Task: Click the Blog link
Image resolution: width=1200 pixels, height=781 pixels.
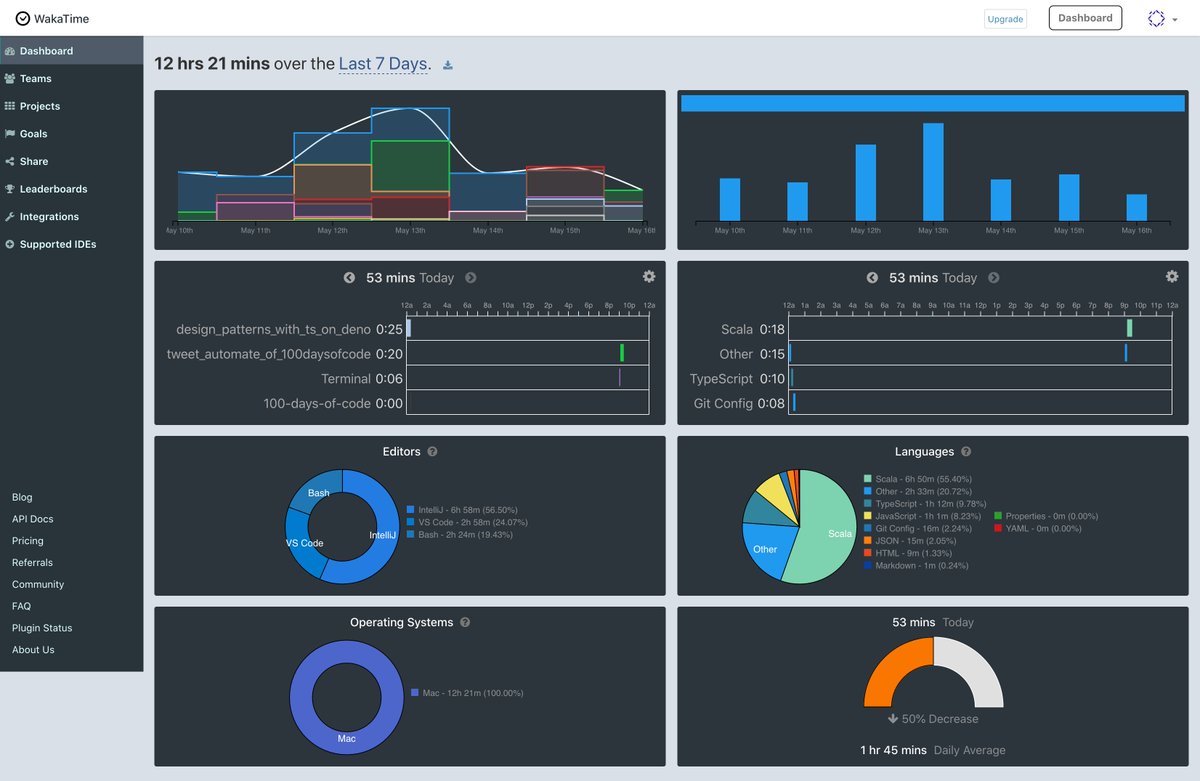Action: pos(22,497)
